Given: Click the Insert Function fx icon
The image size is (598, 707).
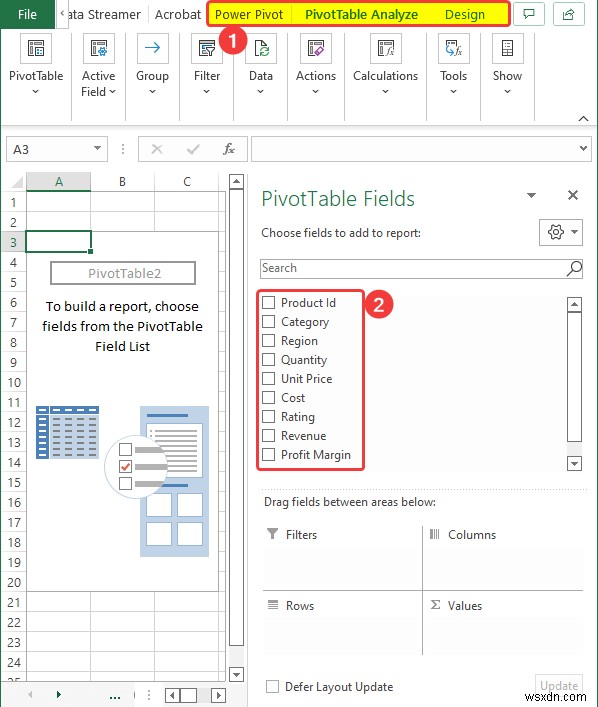Looking at the screenshot, I should (229, 149).
